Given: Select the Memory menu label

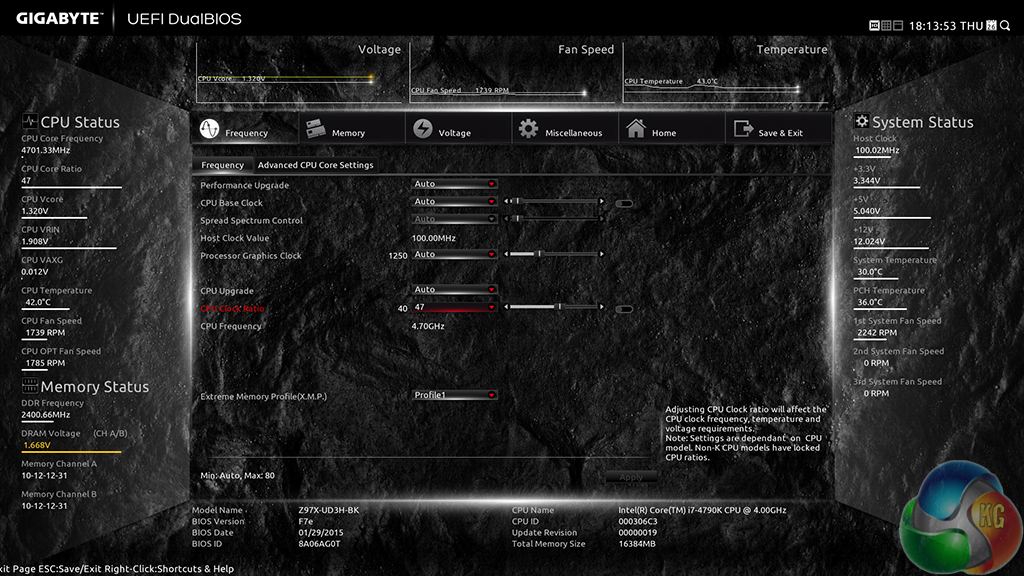Looking at the screenshot, I should pyautogui.click(x=348, y=133).
